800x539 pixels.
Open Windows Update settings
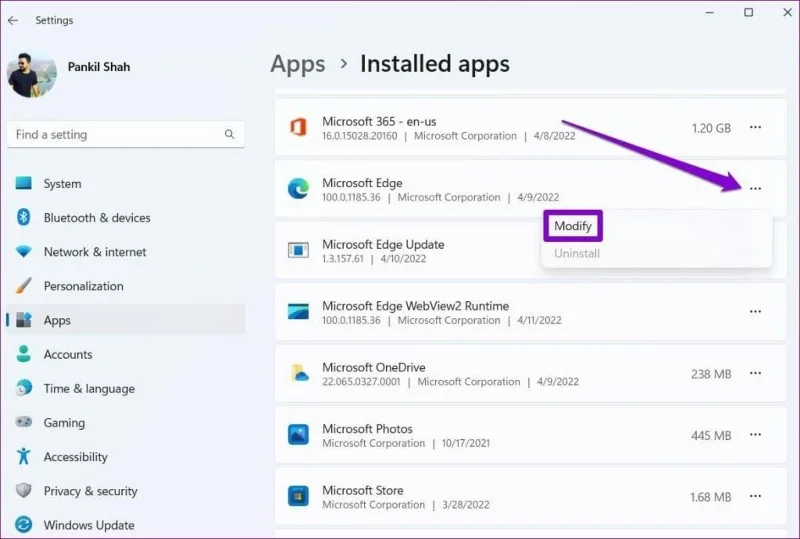126,525
